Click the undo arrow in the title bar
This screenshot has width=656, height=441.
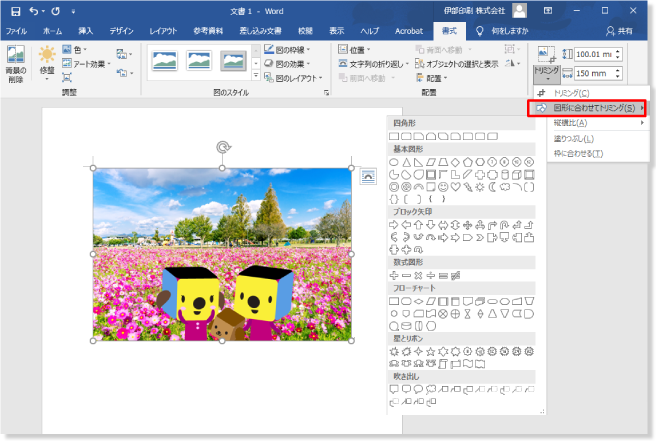[33, 11]
